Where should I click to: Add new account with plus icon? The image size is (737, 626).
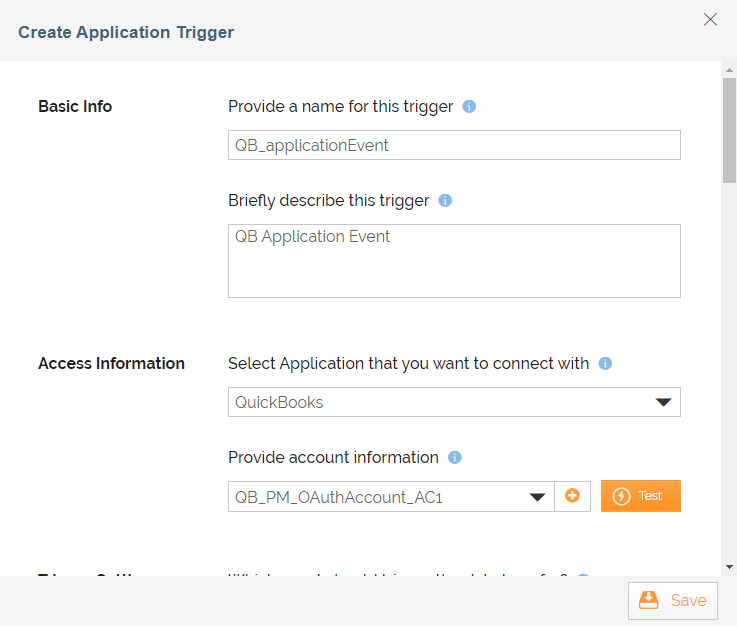pos(572,496)
